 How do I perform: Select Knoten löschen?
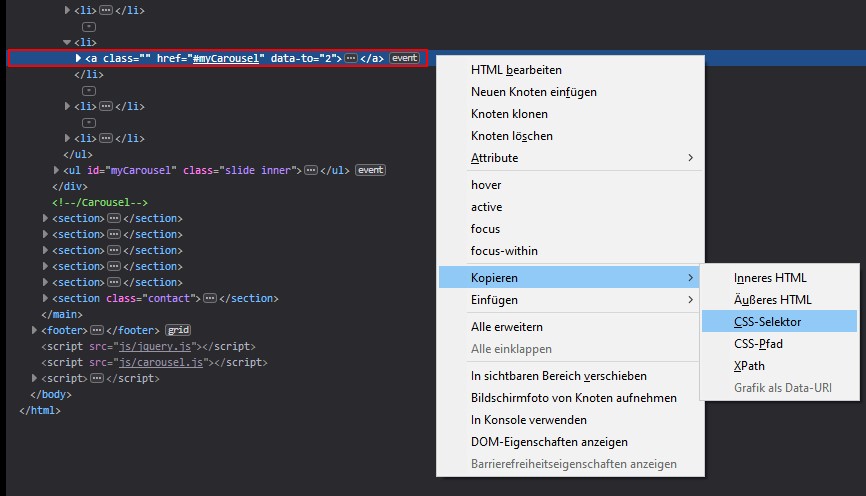571,136
